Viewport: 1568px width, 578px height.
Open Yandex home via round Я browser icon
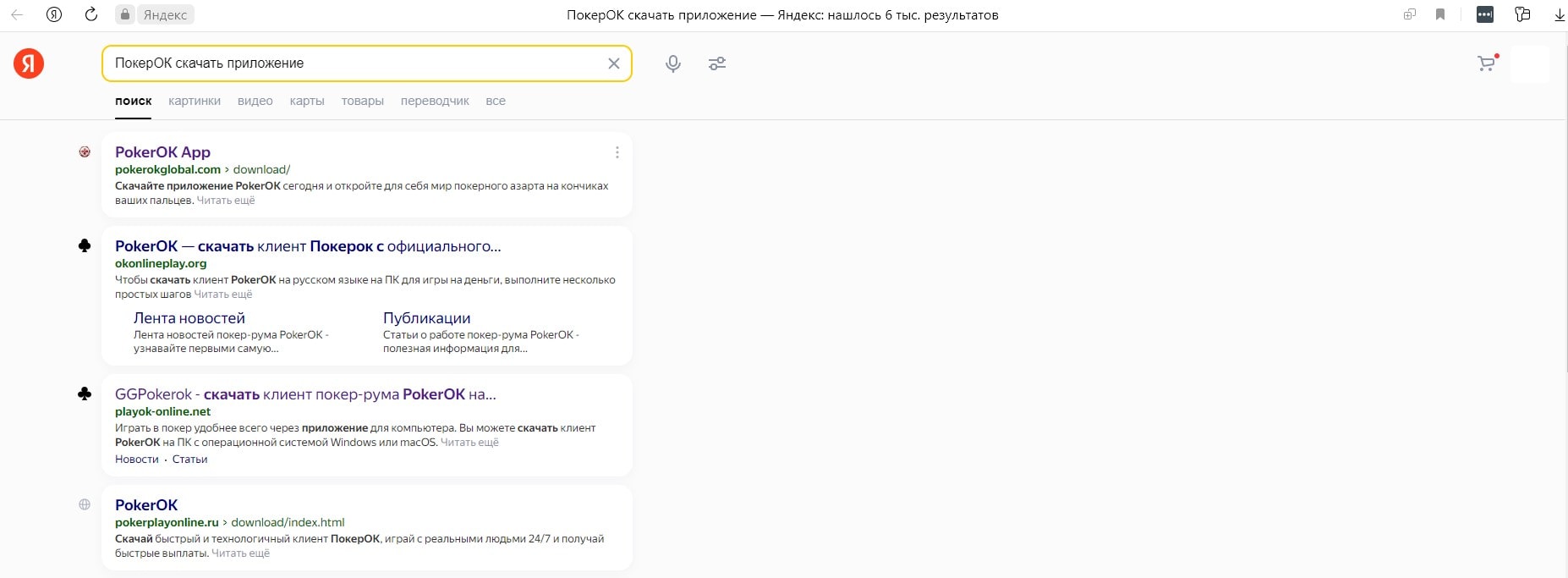coord(54,14)
